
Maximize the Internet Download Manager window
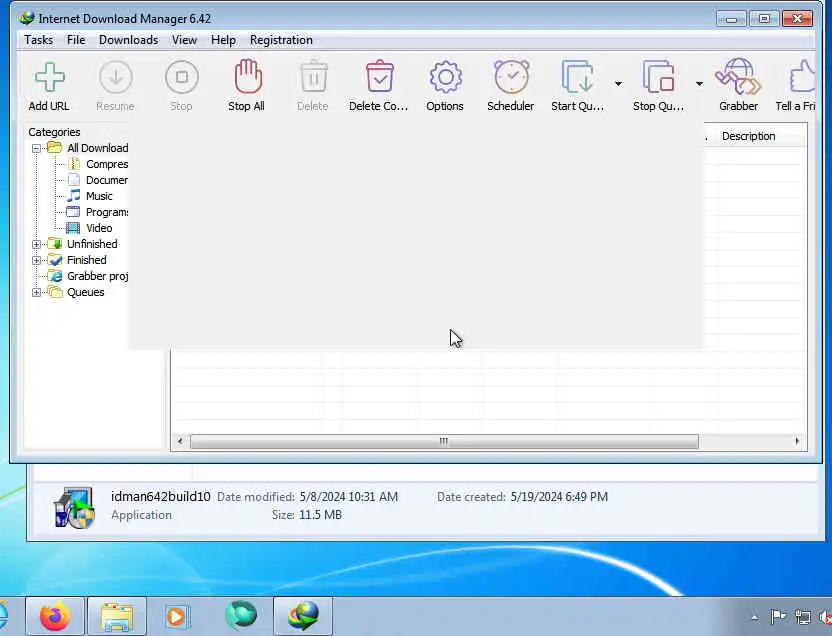tap(764, 19)
